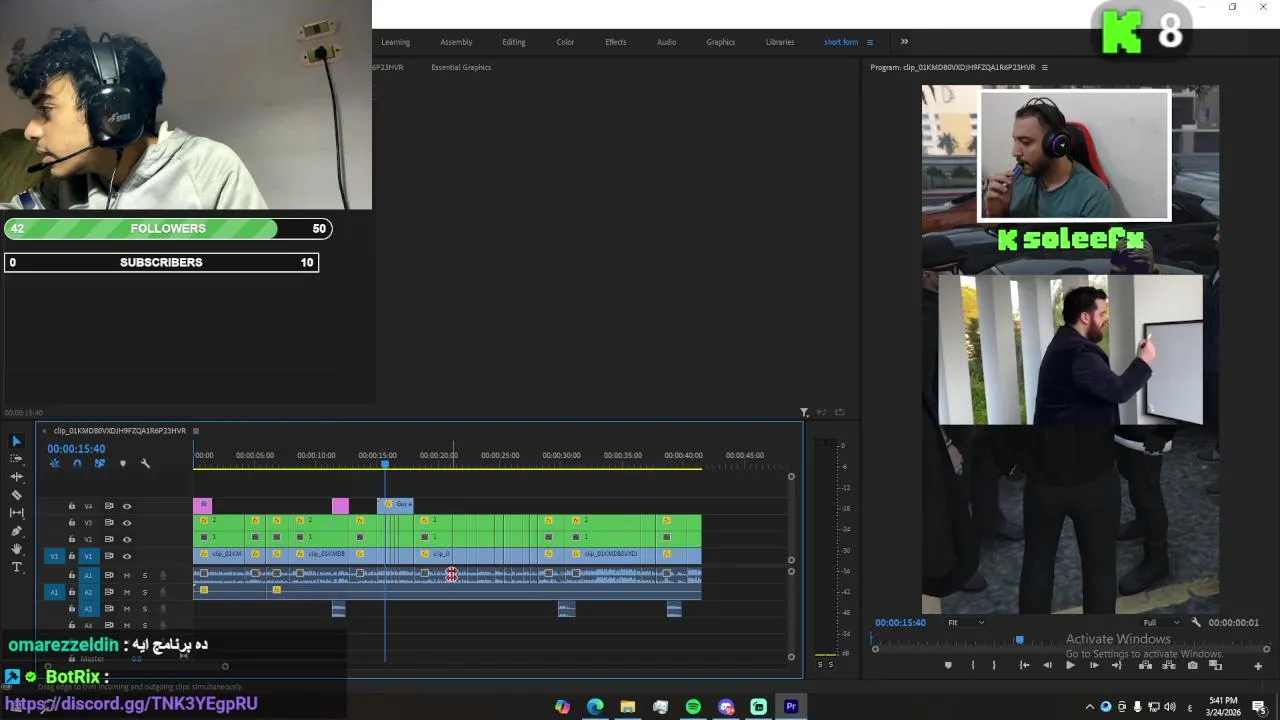Toggle sync lock on track V2

109,539
